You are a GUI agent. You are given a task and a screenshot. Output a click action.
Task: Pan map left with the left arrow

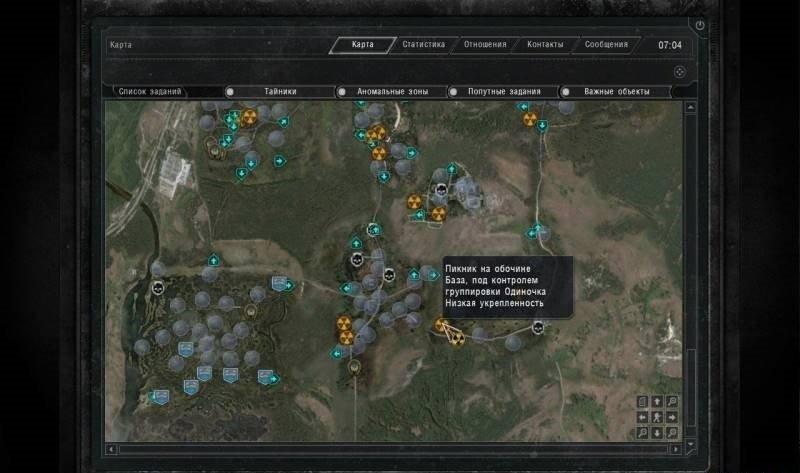point(642,417)
